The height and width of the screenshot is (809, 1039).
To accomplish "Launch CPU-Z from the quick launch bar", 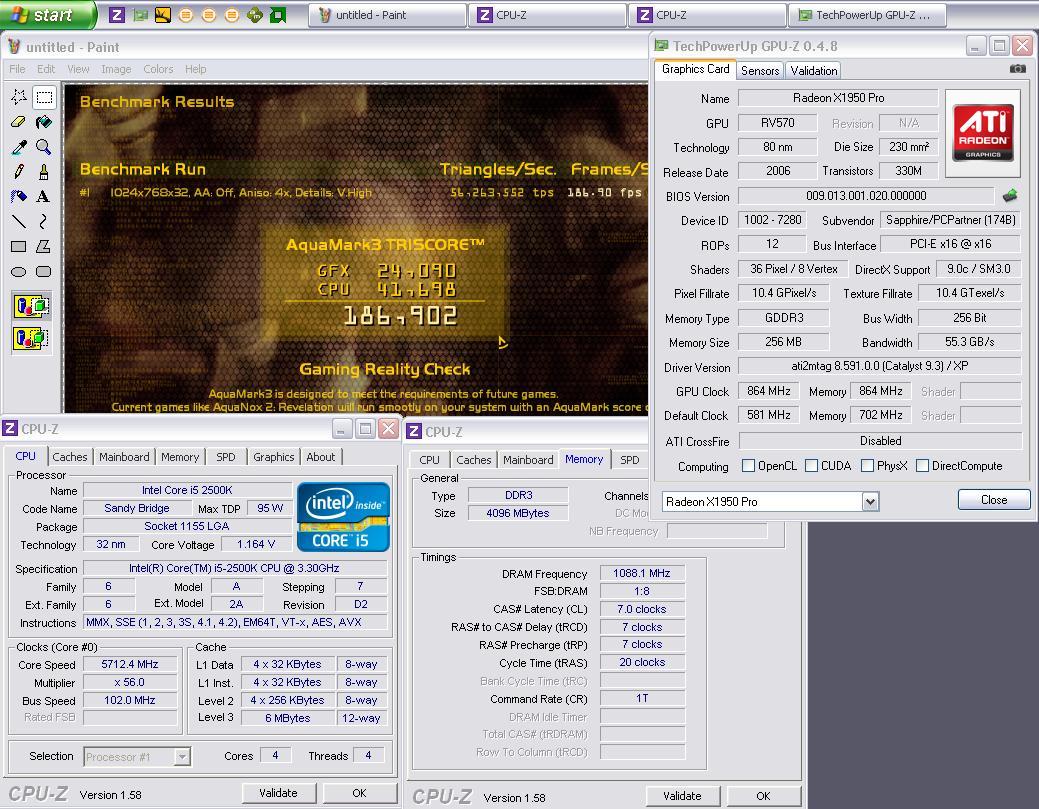I will [x=117, y=15].
